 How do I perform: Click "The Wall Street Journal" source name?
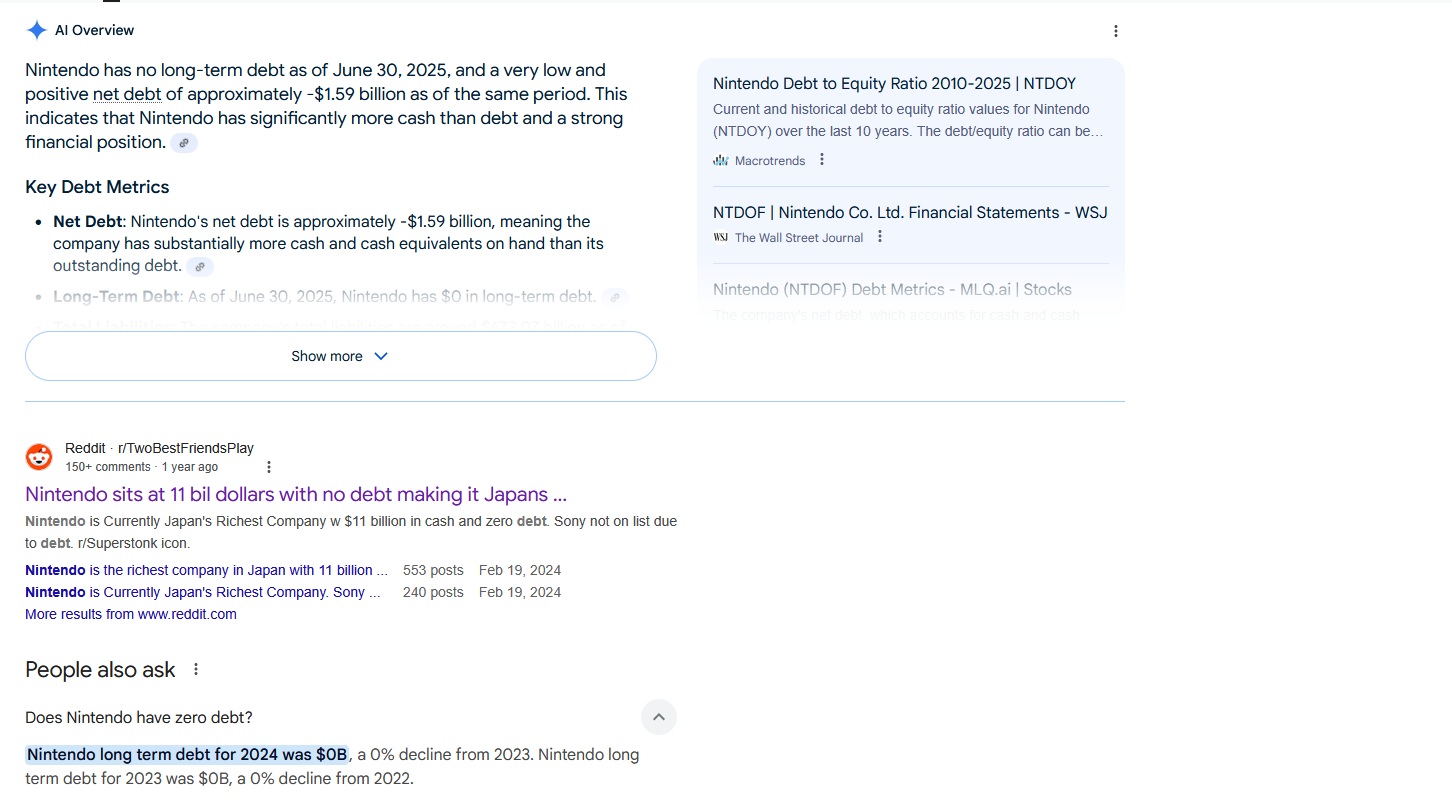tap(799, 238)
